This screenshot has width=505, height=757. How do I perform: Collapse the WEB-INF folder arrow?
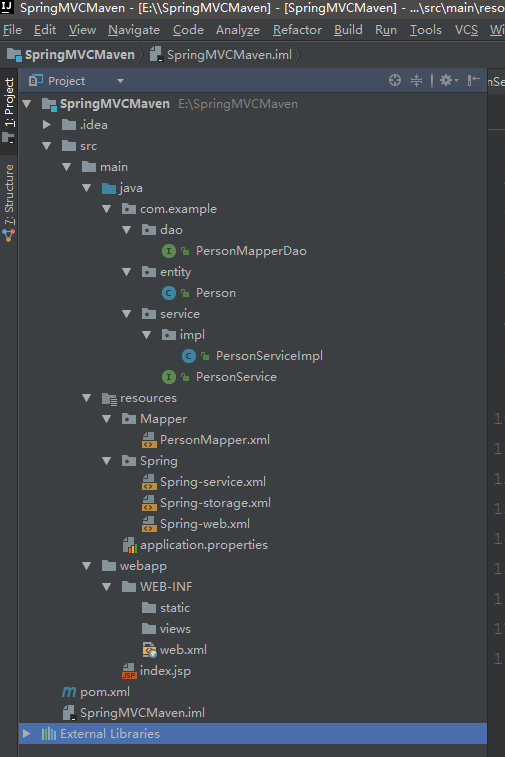tap(107, 587)
